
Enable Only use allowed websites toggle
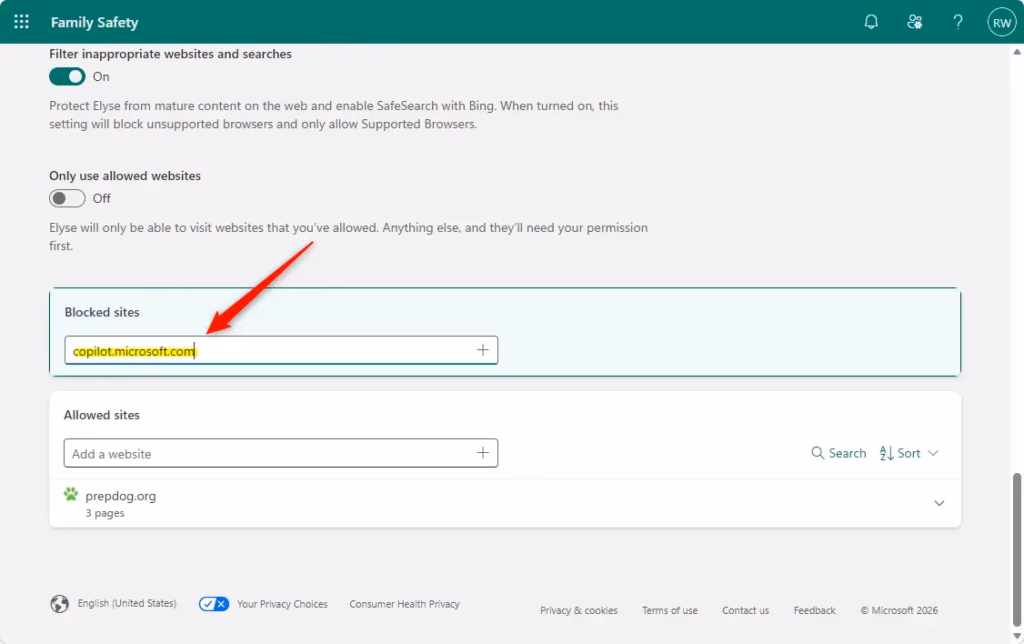click(67, 198)
